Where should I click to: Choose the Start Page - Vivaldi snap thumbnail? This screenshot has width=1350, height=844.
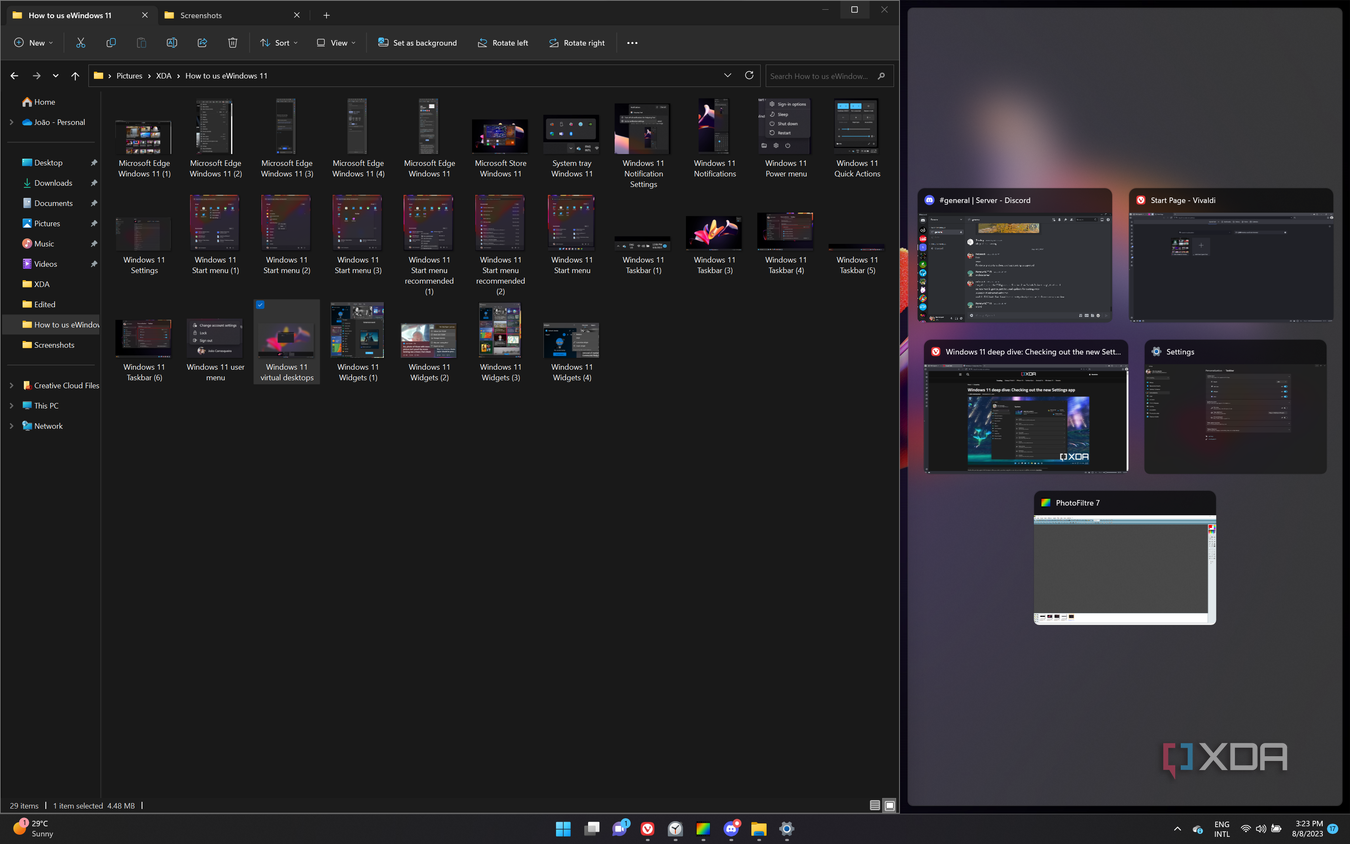pos(1231,255)
